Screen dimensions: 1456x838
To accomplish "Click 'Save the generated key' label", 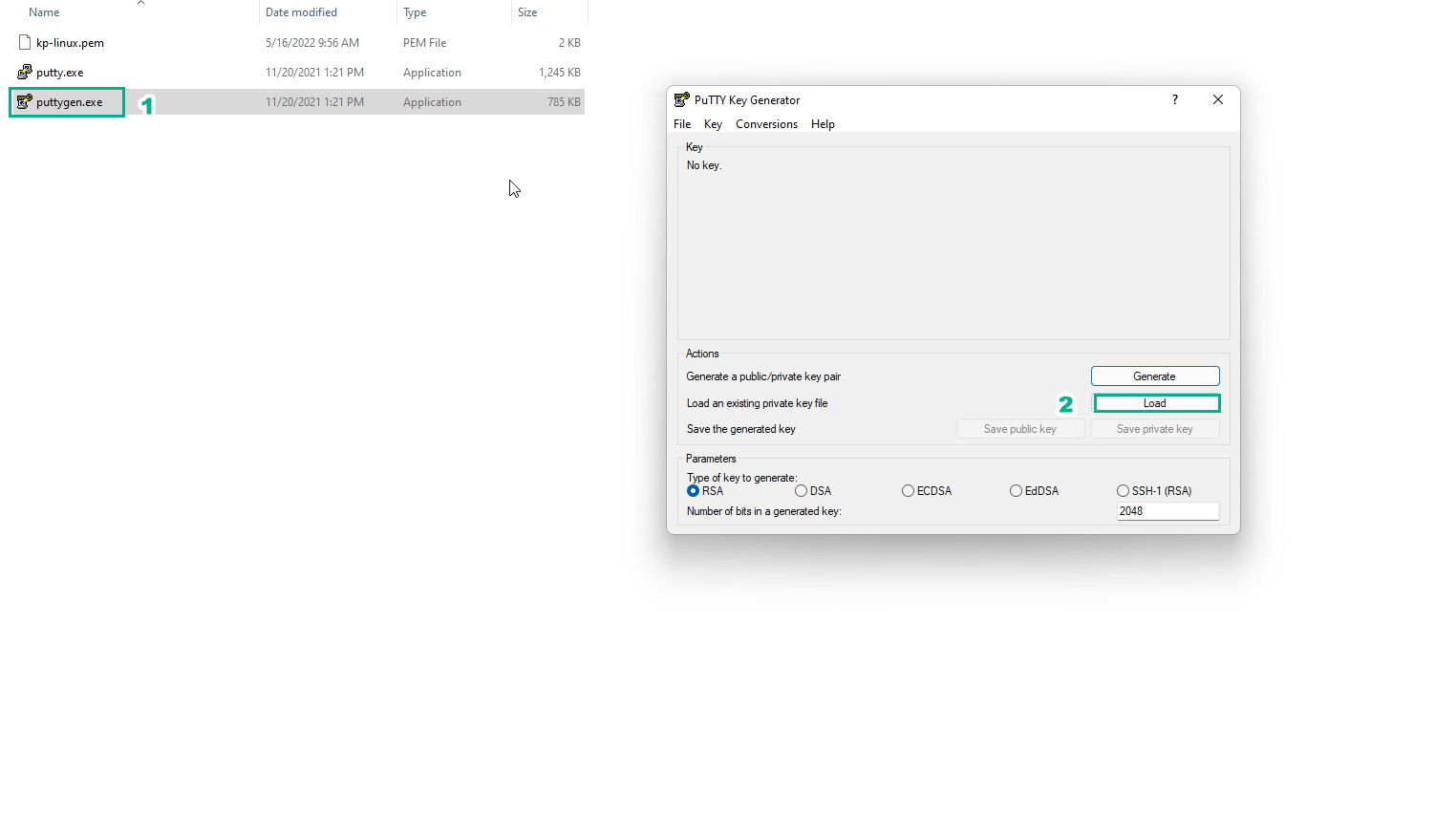I will point(740,429).
